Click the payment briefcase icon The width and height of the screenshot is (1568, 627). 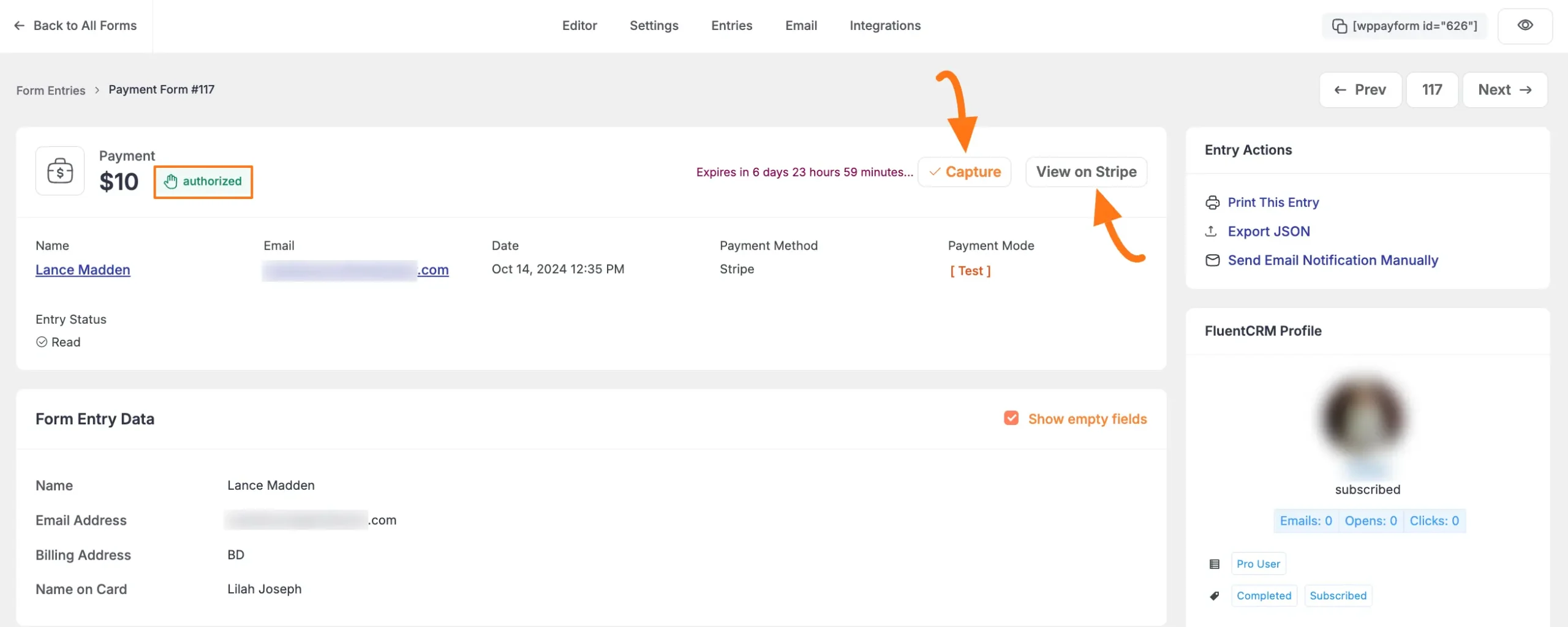(60, 171)
